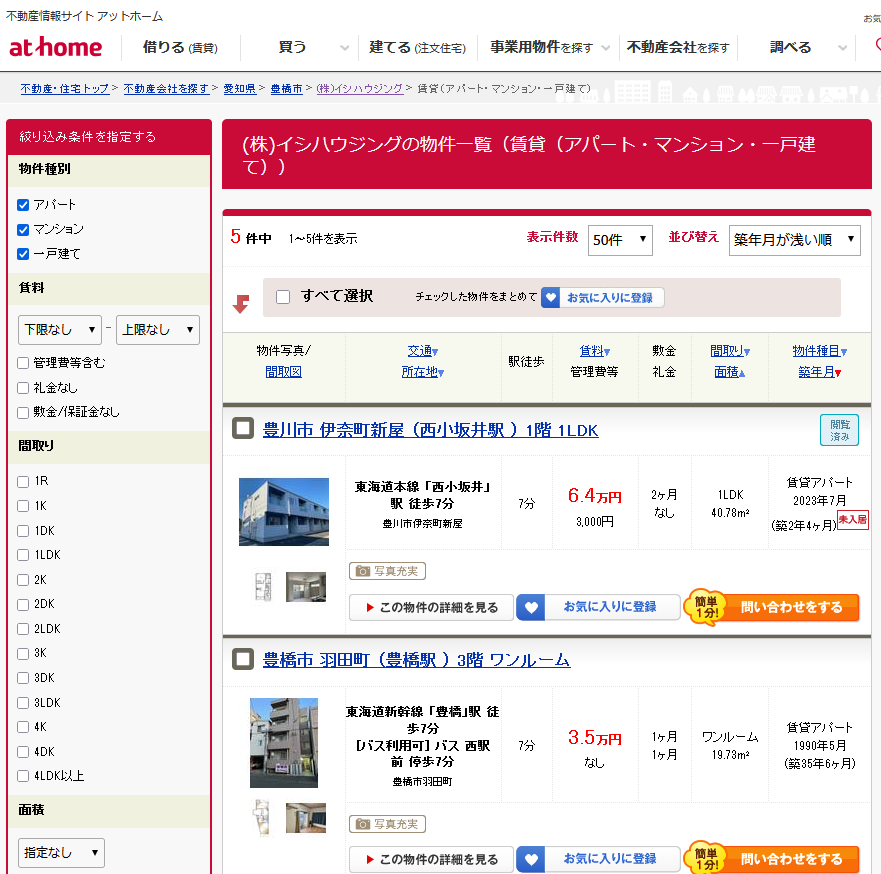Toggle the すべて選択 select-all checkbox
The width and height of the screenshot is (881, 874).
[x=283, y=296]
